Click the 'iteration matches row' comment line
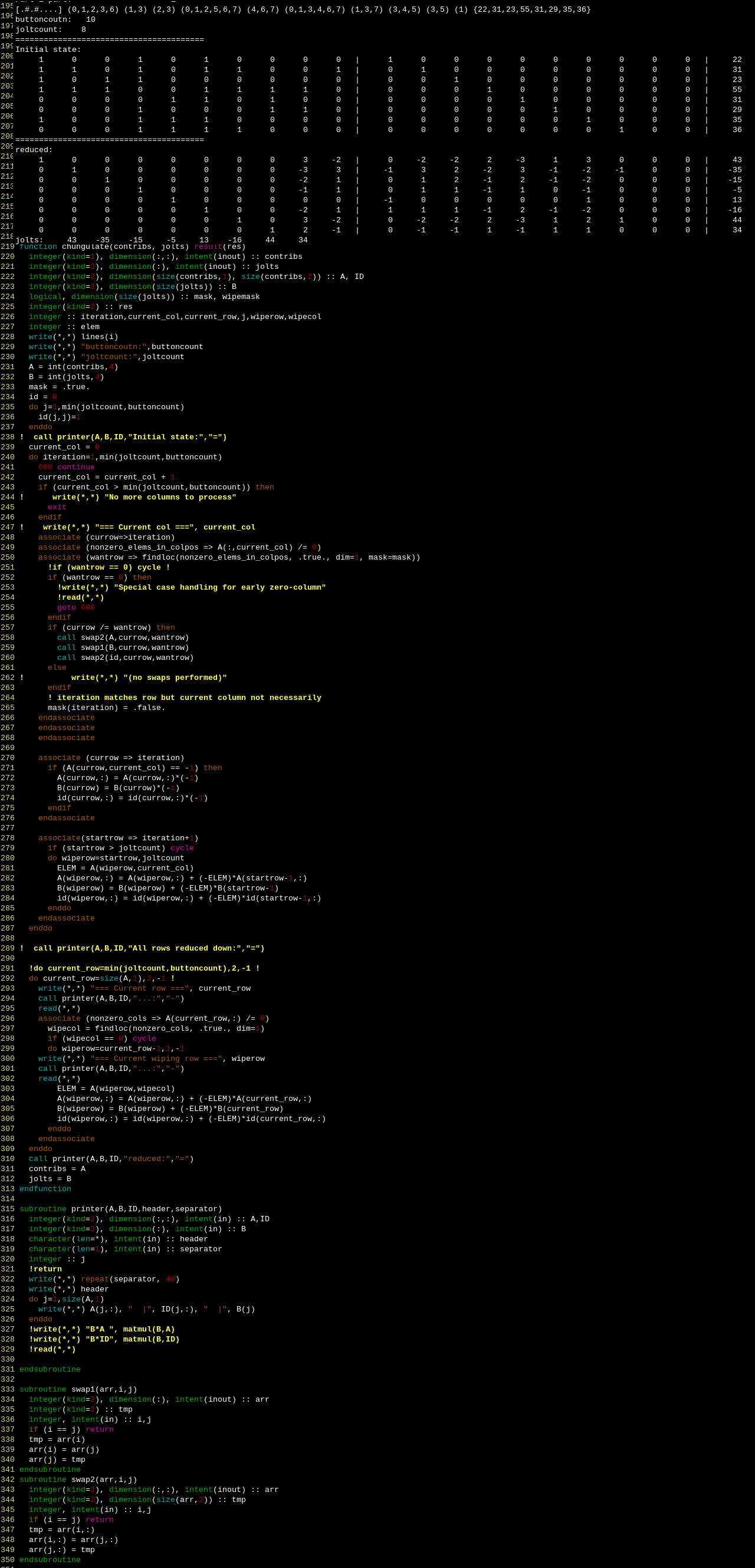 185,698
